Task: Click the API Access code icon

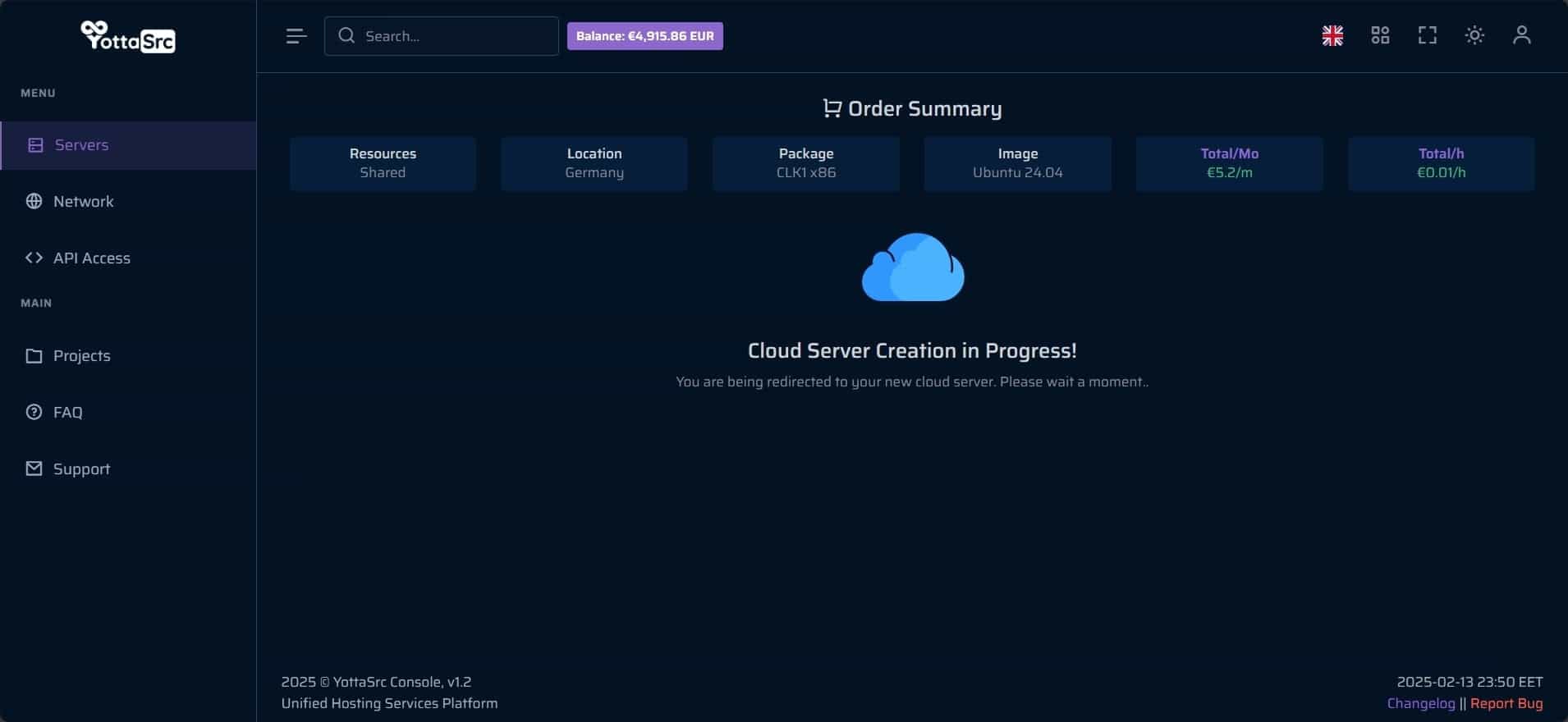Action: pos(34,258)
